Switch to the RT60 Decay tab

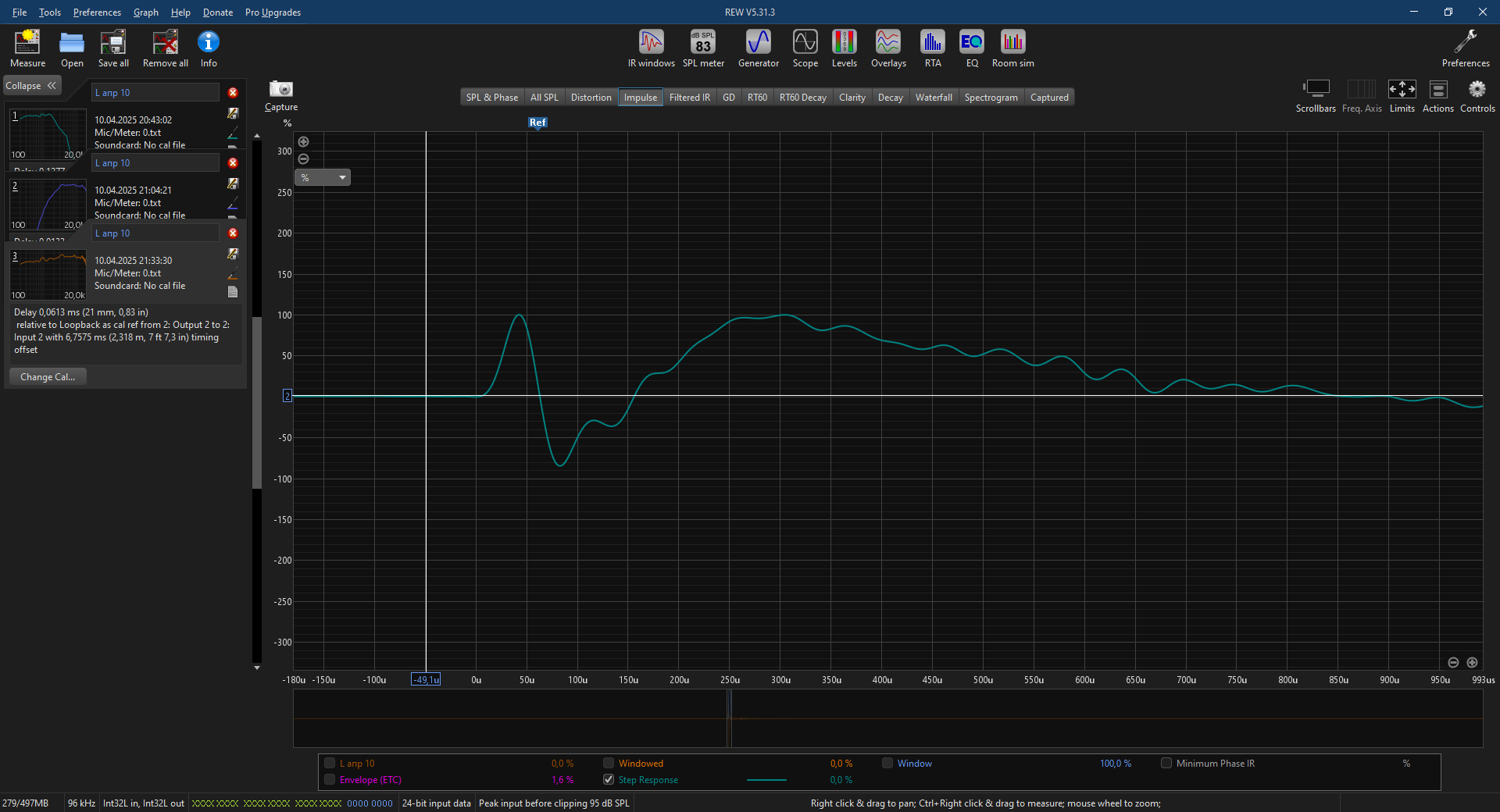[x=802, y=98]
